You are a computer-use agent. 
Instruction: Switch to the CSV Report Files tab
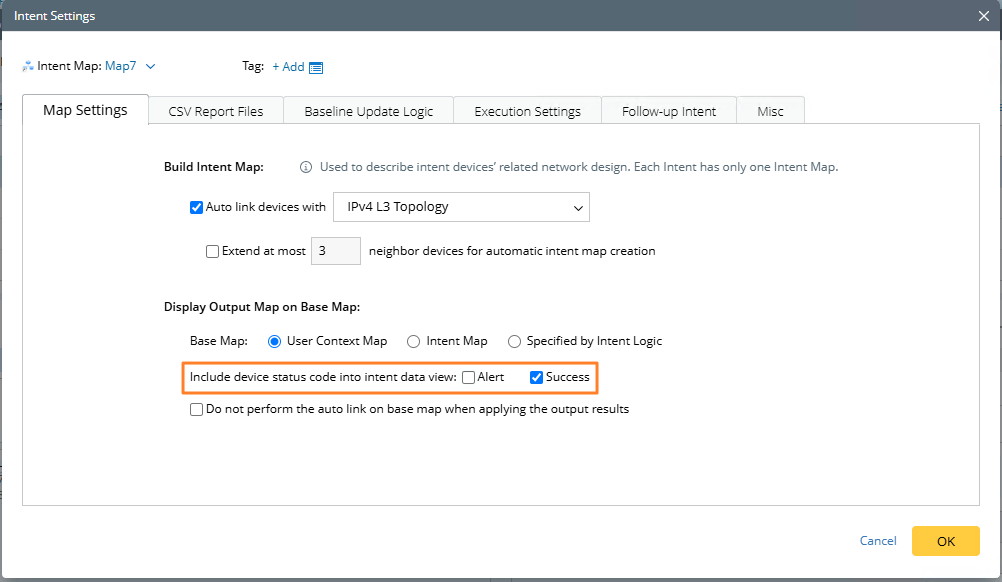tap(216, 111)
